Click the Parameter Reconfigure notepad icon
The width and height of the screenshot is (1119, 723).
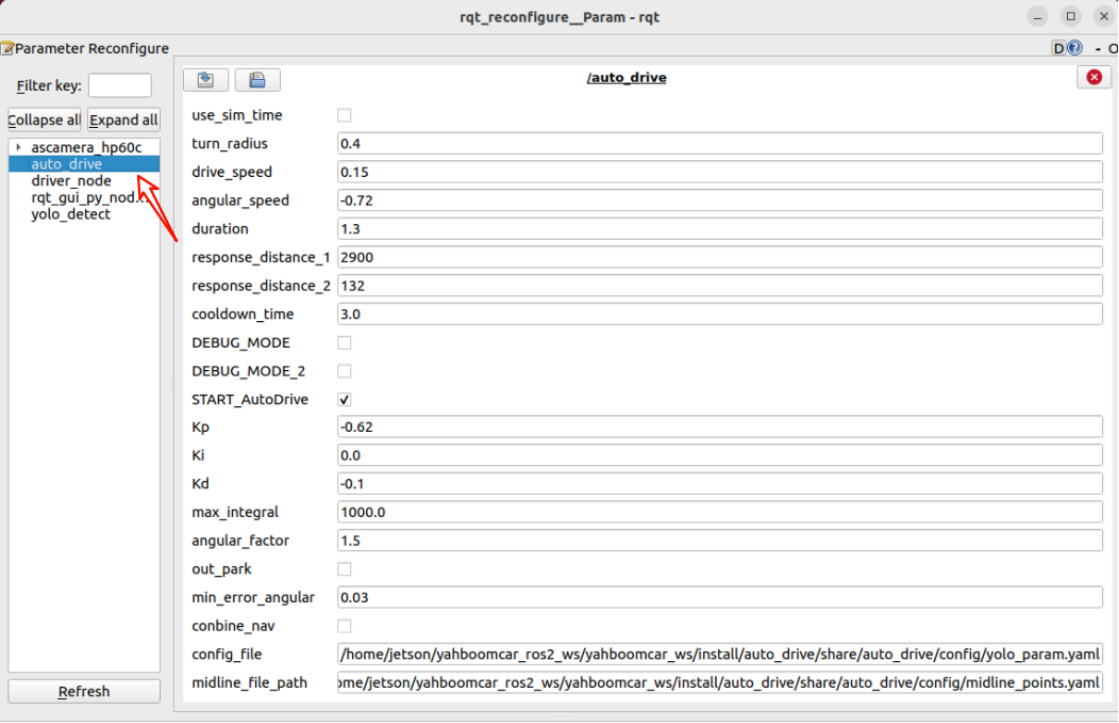tap(7, 48)
